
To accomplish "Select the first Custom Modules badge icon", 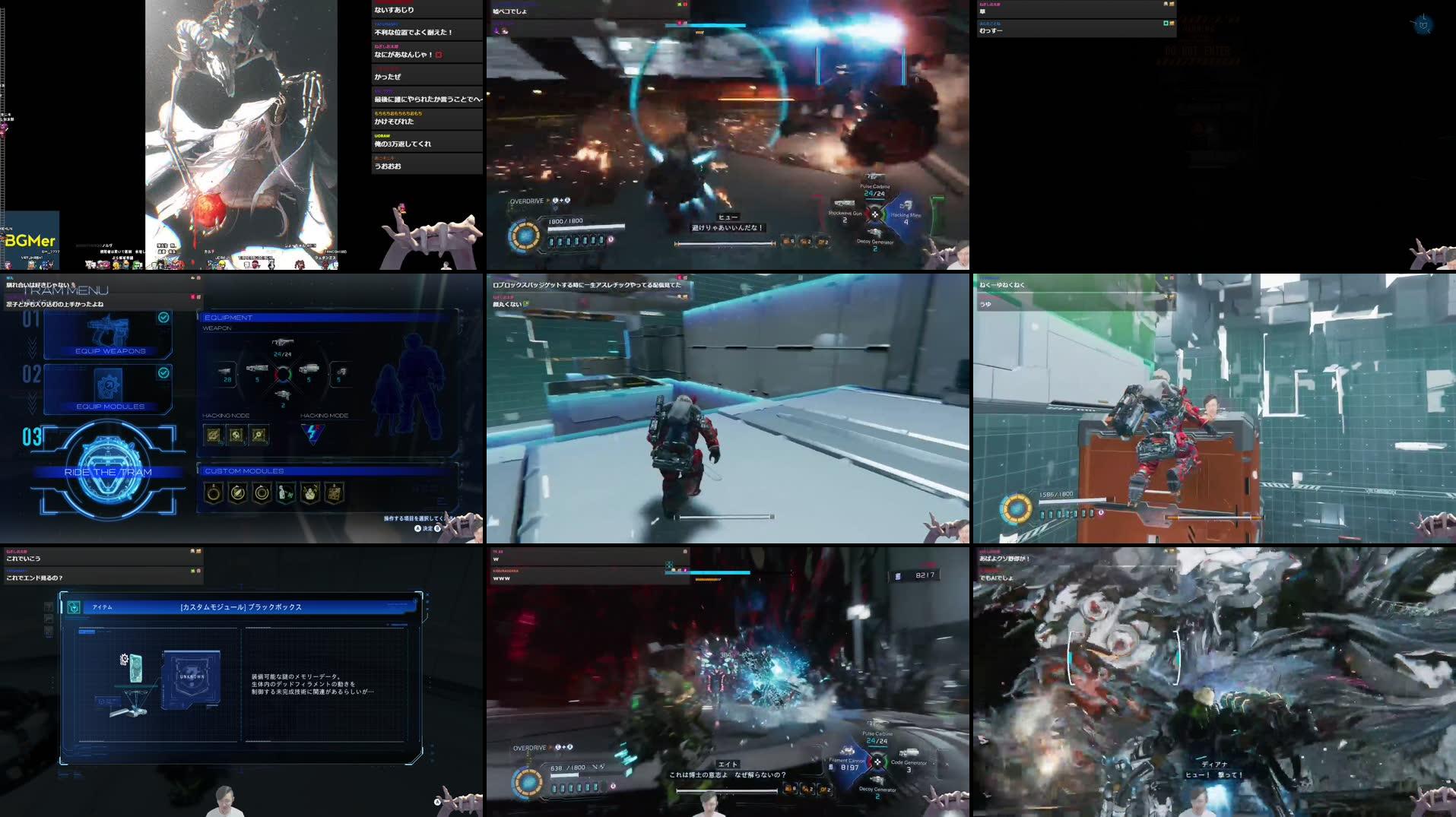I will point(214,493).
